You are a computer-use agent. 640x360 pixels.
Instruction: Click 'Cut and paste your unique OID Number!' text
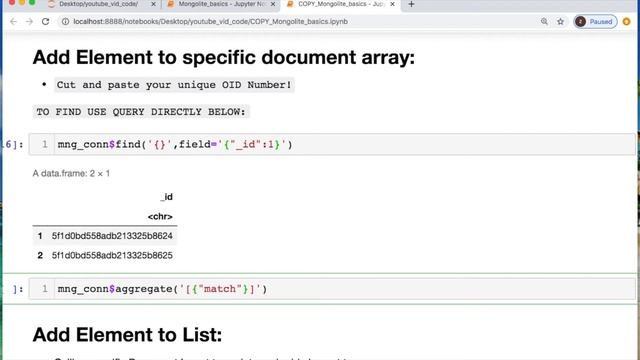click(174, 85)
